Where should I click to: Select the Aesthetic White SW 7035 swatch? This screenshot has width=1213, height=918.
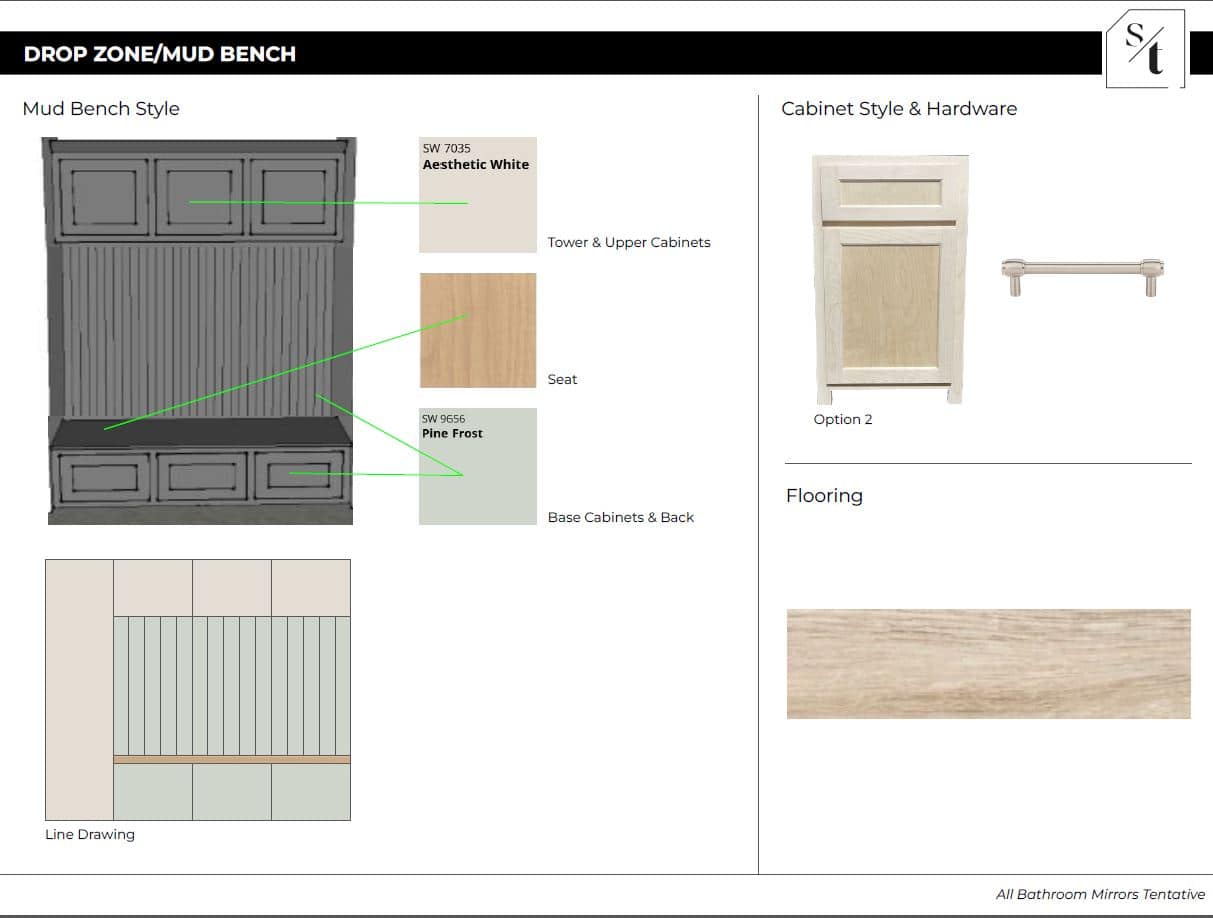[477, 195]
